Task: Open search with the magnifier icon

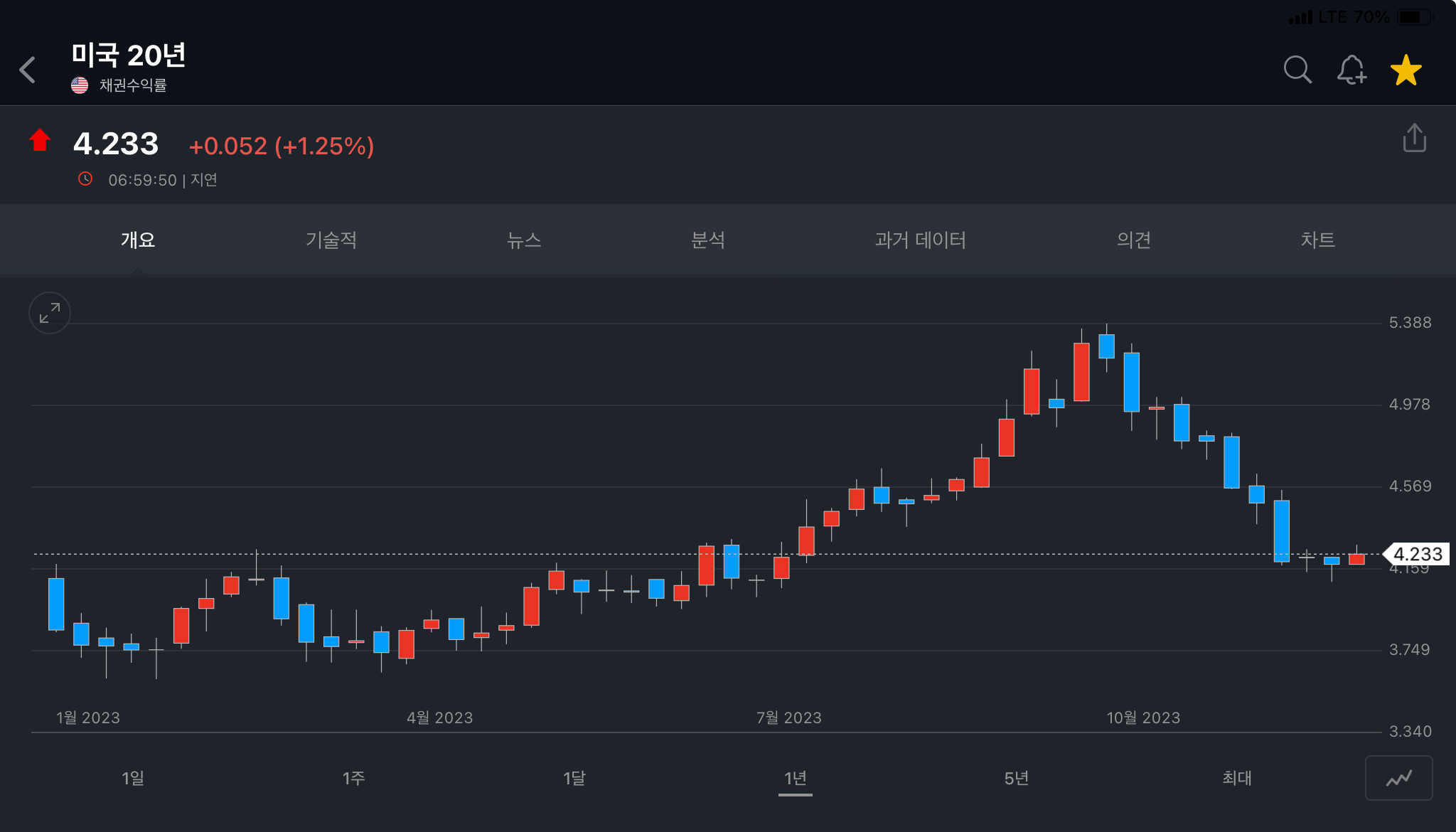Action: 1297,70
